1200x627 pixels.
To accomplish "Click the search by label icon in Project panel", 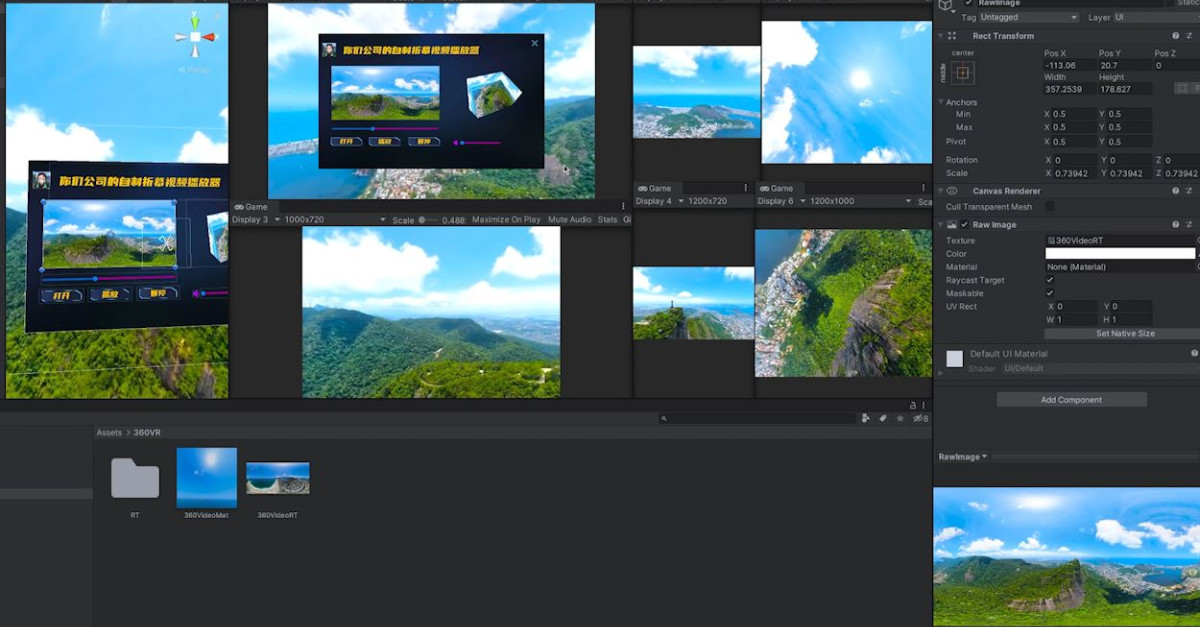I will [x=882, y=418].
